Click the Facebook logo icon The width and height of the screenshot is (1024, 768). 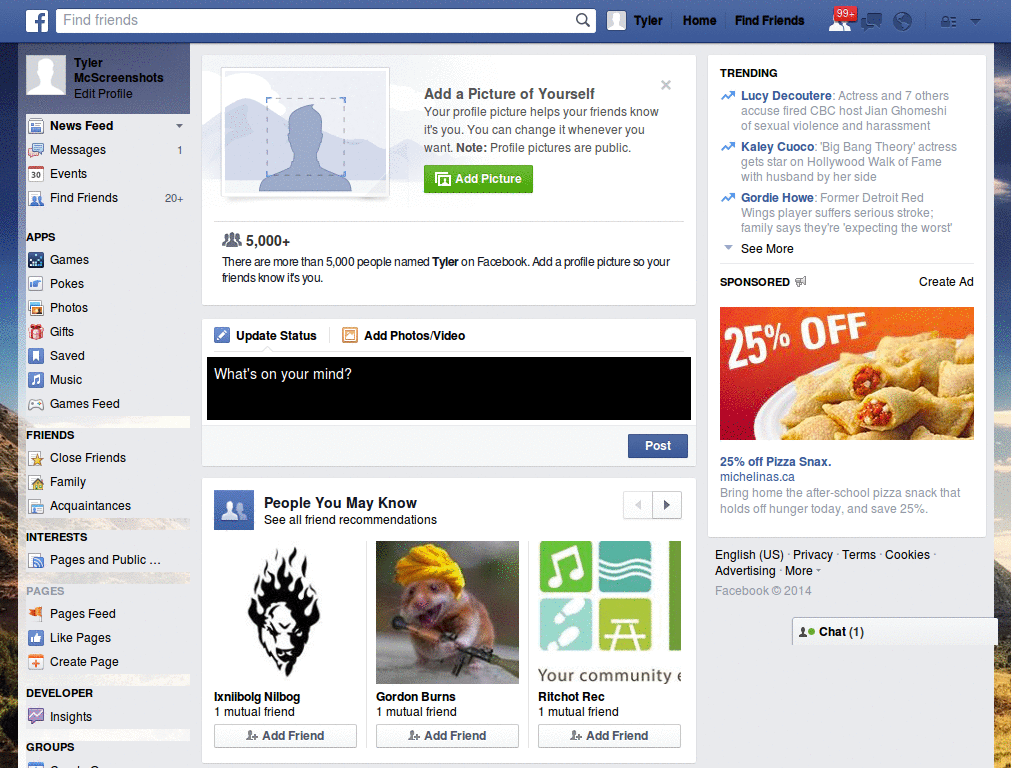tap(37, 21)
